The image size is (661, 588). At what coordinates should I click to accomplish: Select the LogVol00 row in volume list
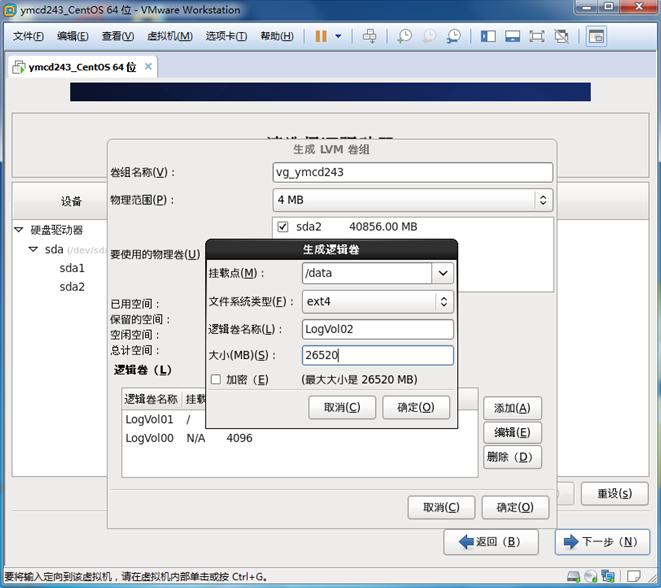tap(299, 438)
